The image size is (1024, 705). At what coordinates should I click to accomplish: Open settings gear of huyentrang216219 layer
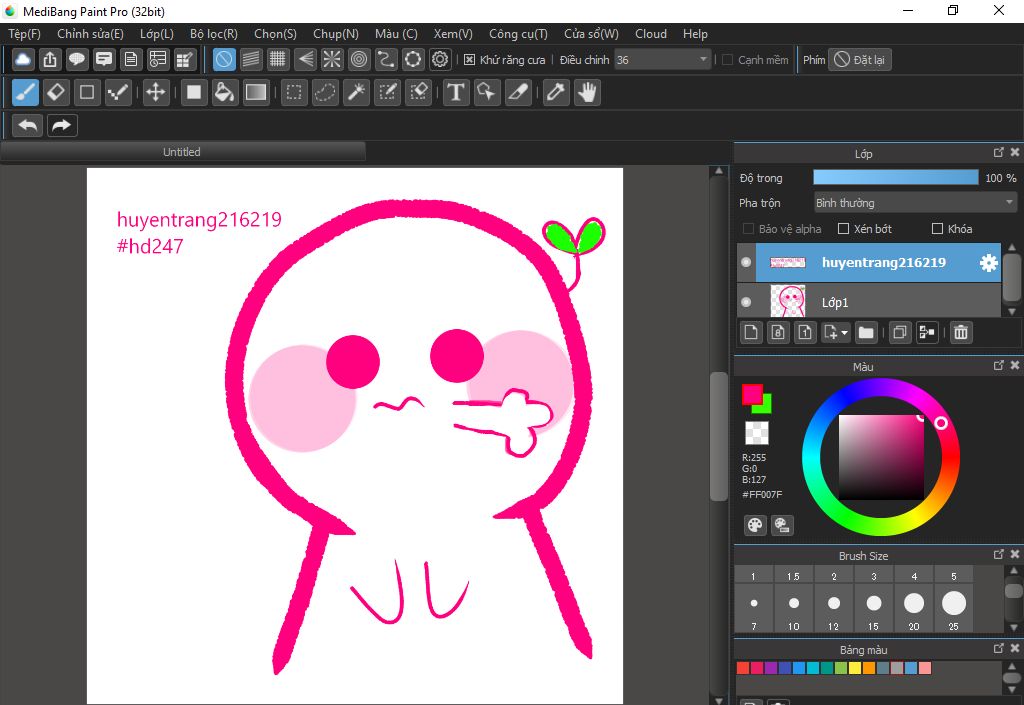(x=988, y=263)
